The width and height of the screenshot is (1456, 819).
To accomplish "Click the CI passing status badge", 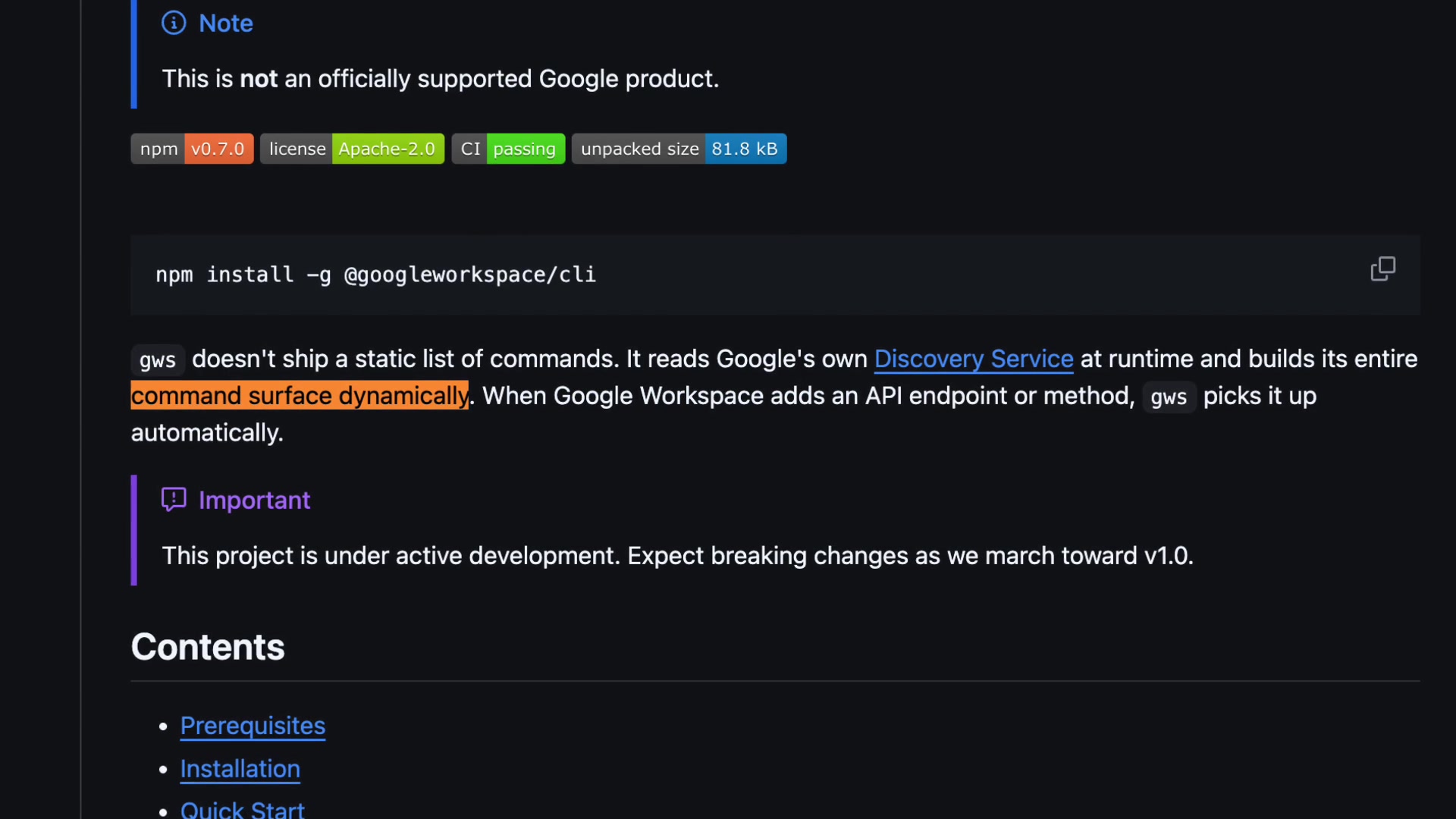I will click(x=508, y=149).
